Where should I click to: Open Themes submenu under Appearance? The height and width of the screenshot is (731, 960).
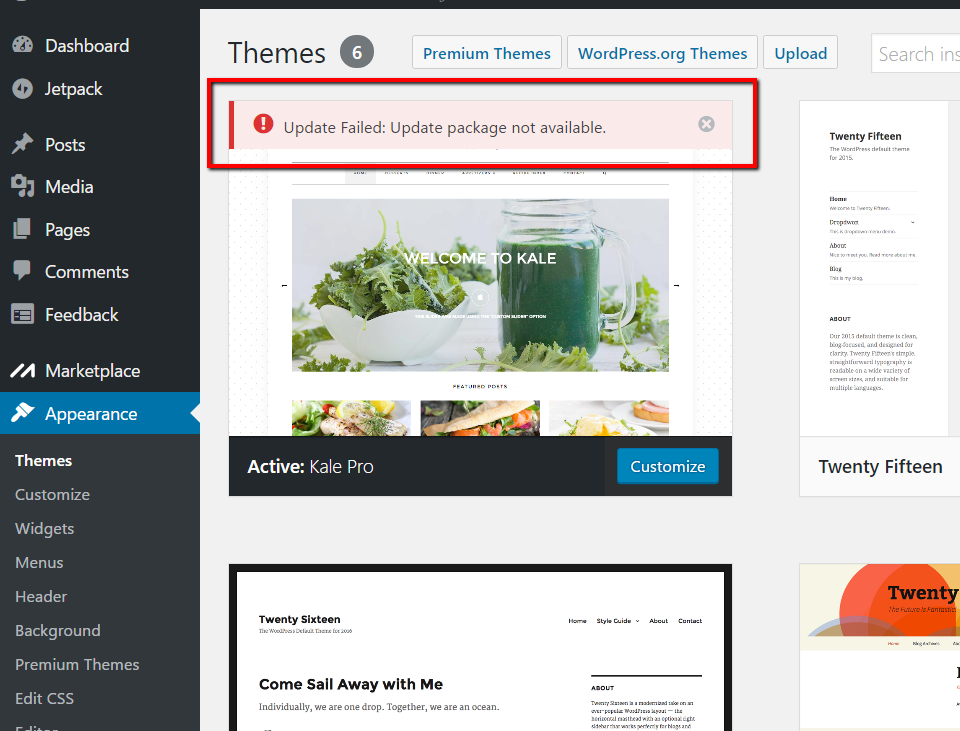43,460
